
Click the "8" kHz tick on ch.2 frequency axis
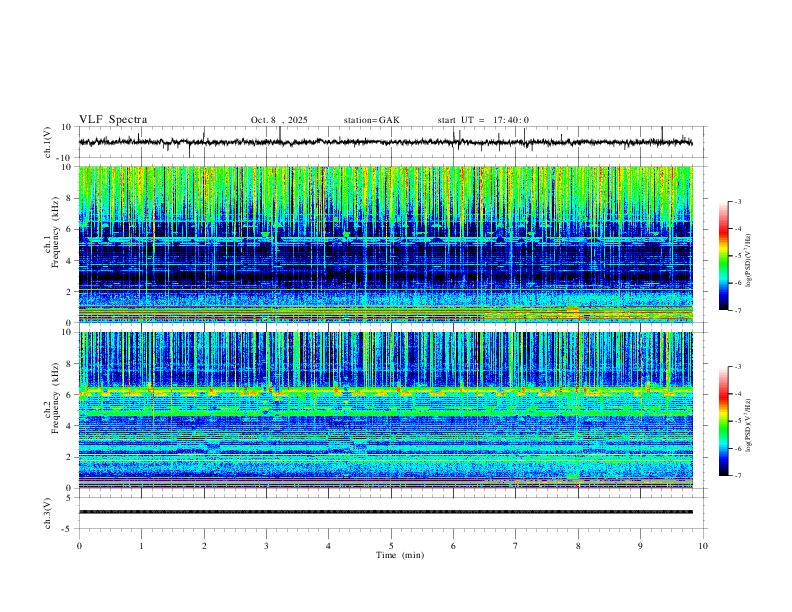tap(69, 364)
